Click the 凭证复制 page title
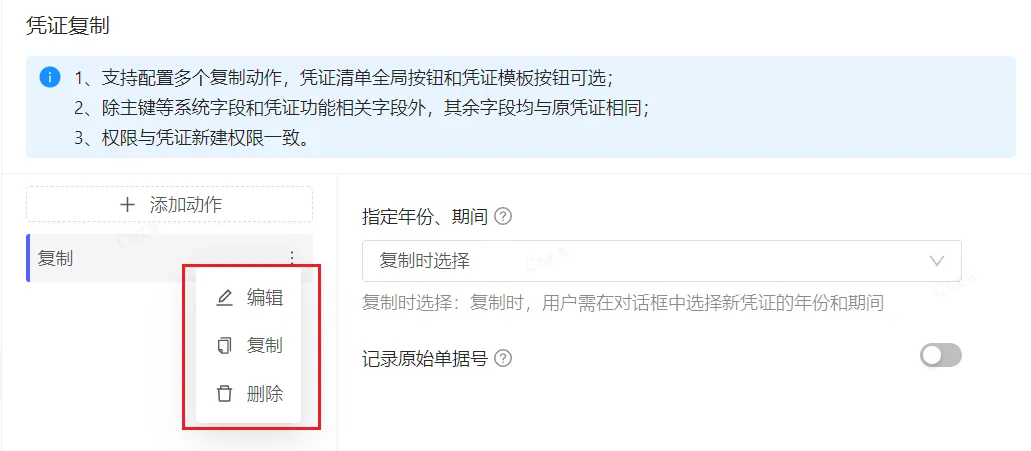The image size is (1031, 451). tap(68, 26)
